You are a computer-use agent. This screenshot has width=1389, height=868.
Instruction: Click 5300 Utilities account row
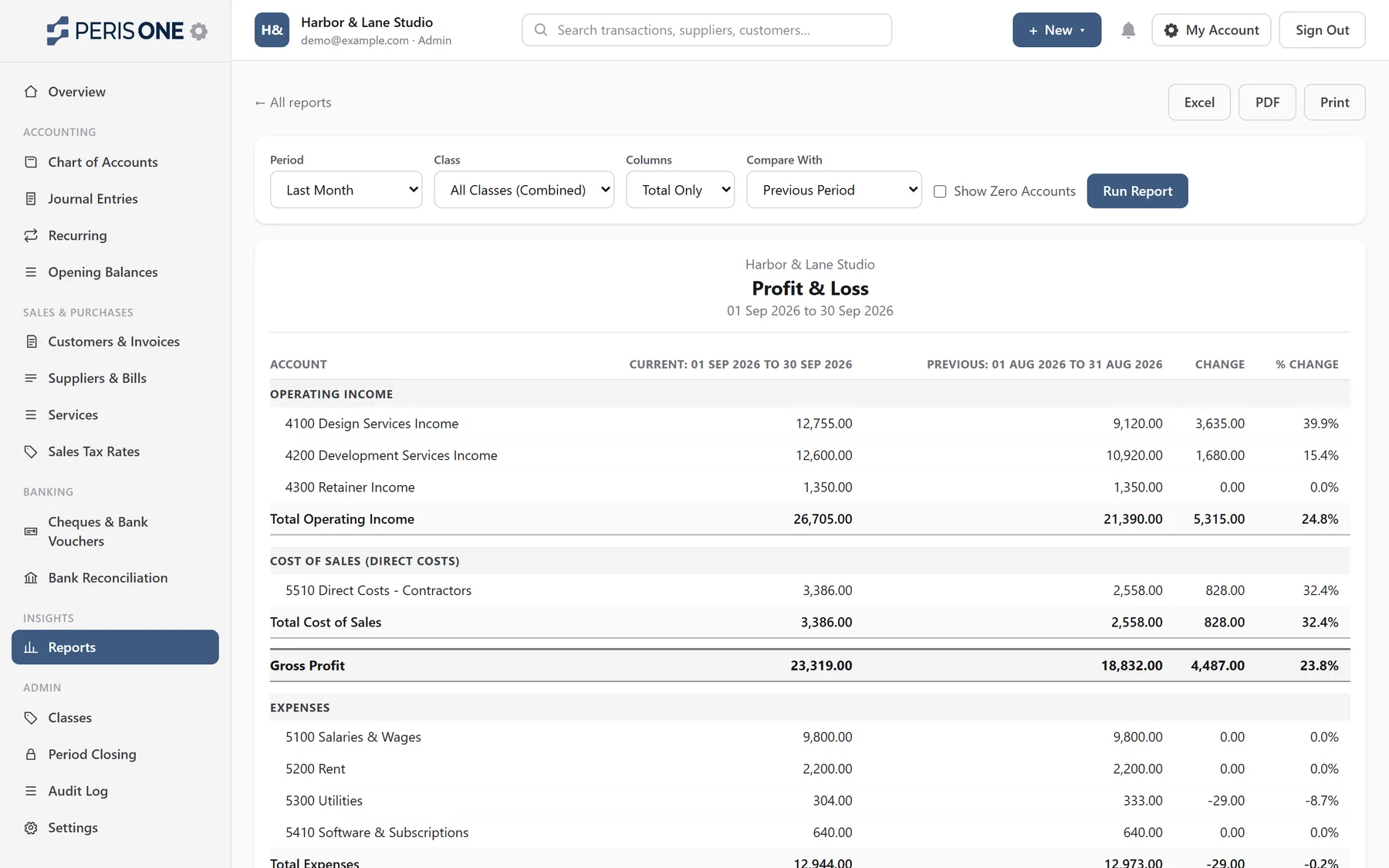[810, 801]
